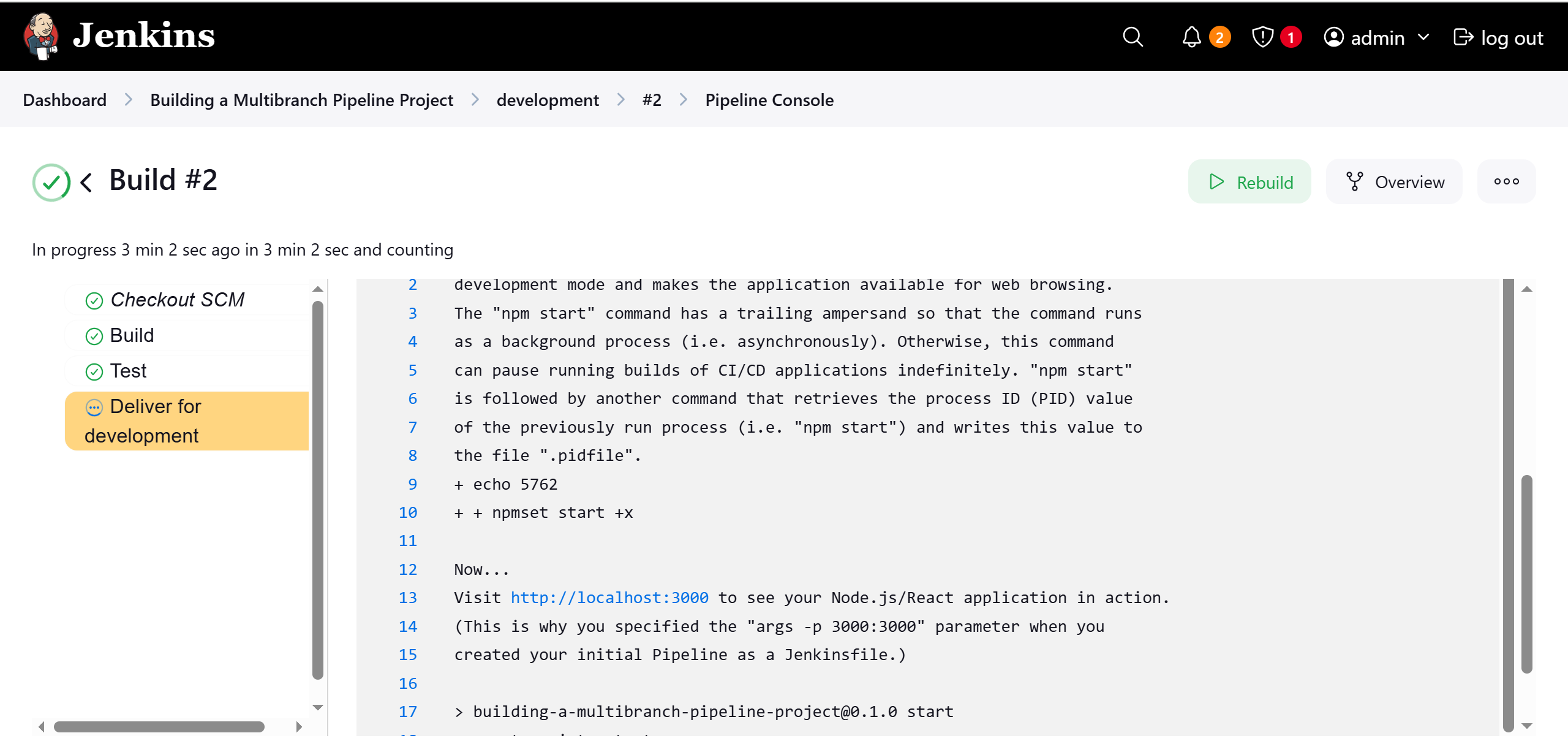Click stage list horizontal scrollbar thumb
This screenshot has height=752, width=1568.
pos(159,727)
